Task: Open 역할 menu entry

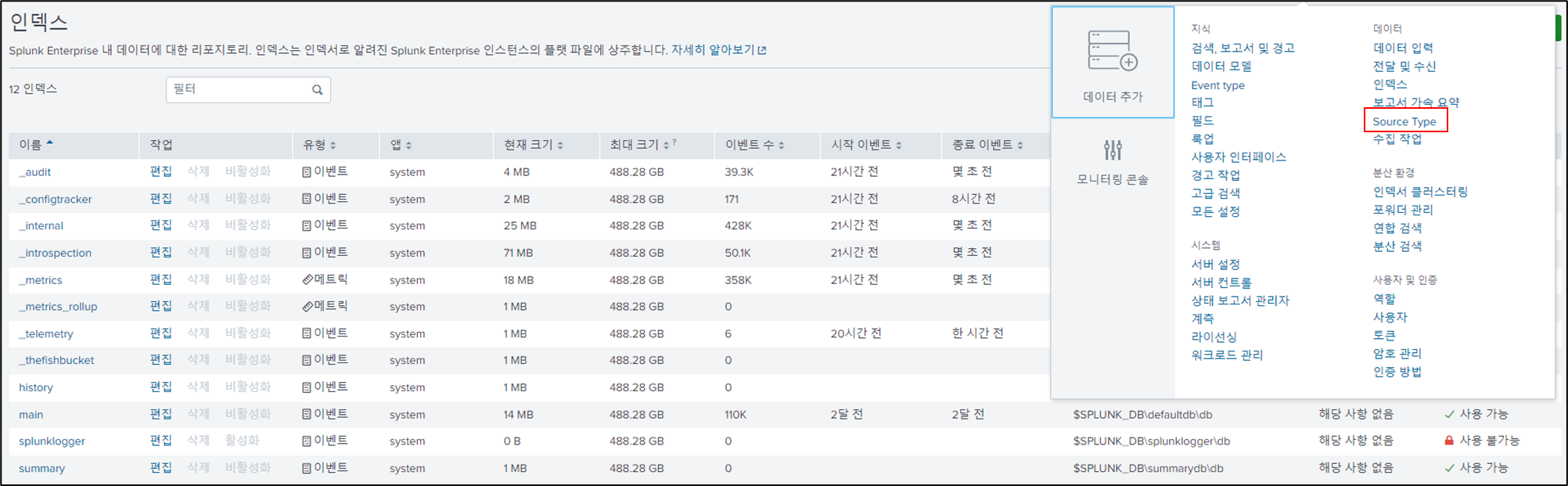Action: coord(1384,299)
